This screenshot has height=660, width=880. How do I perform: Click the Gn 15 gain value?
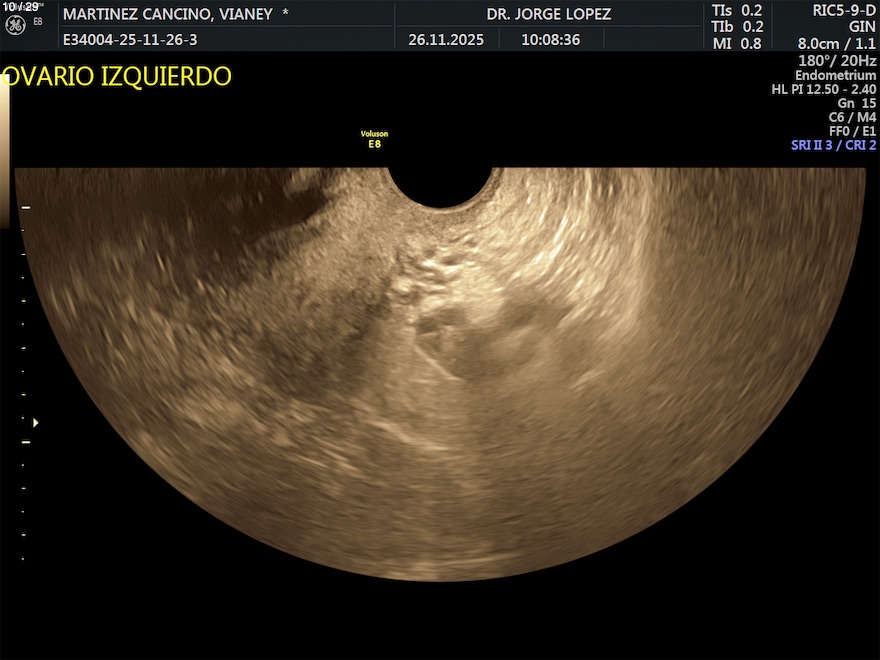click(x=856, y=103)
